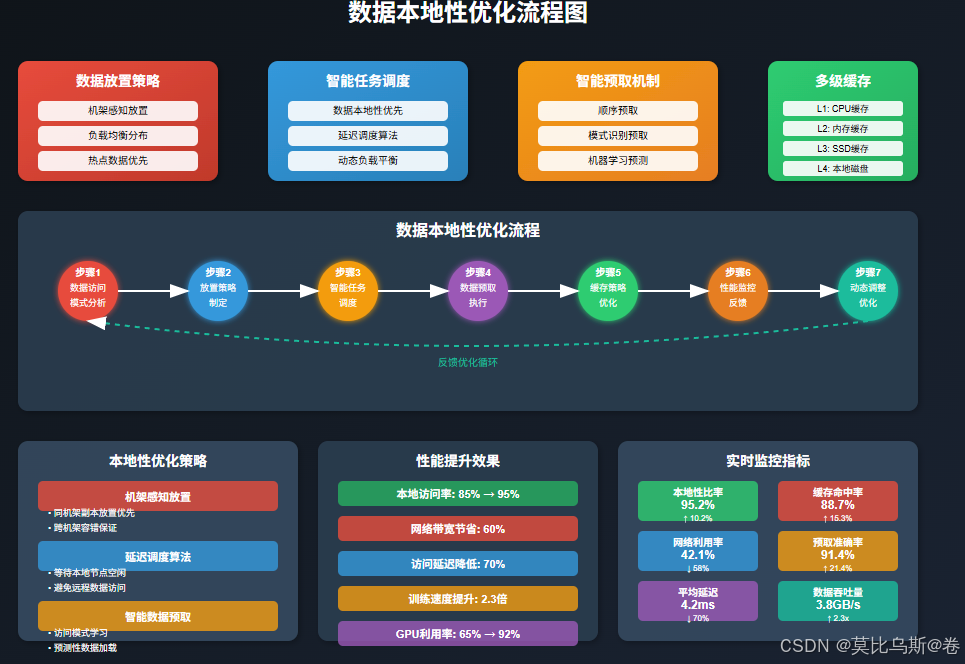Click the 本地性优化策略 panel heading
This screenshot has width=965, height=664.
pyautogui.click(x=158, y=461)
